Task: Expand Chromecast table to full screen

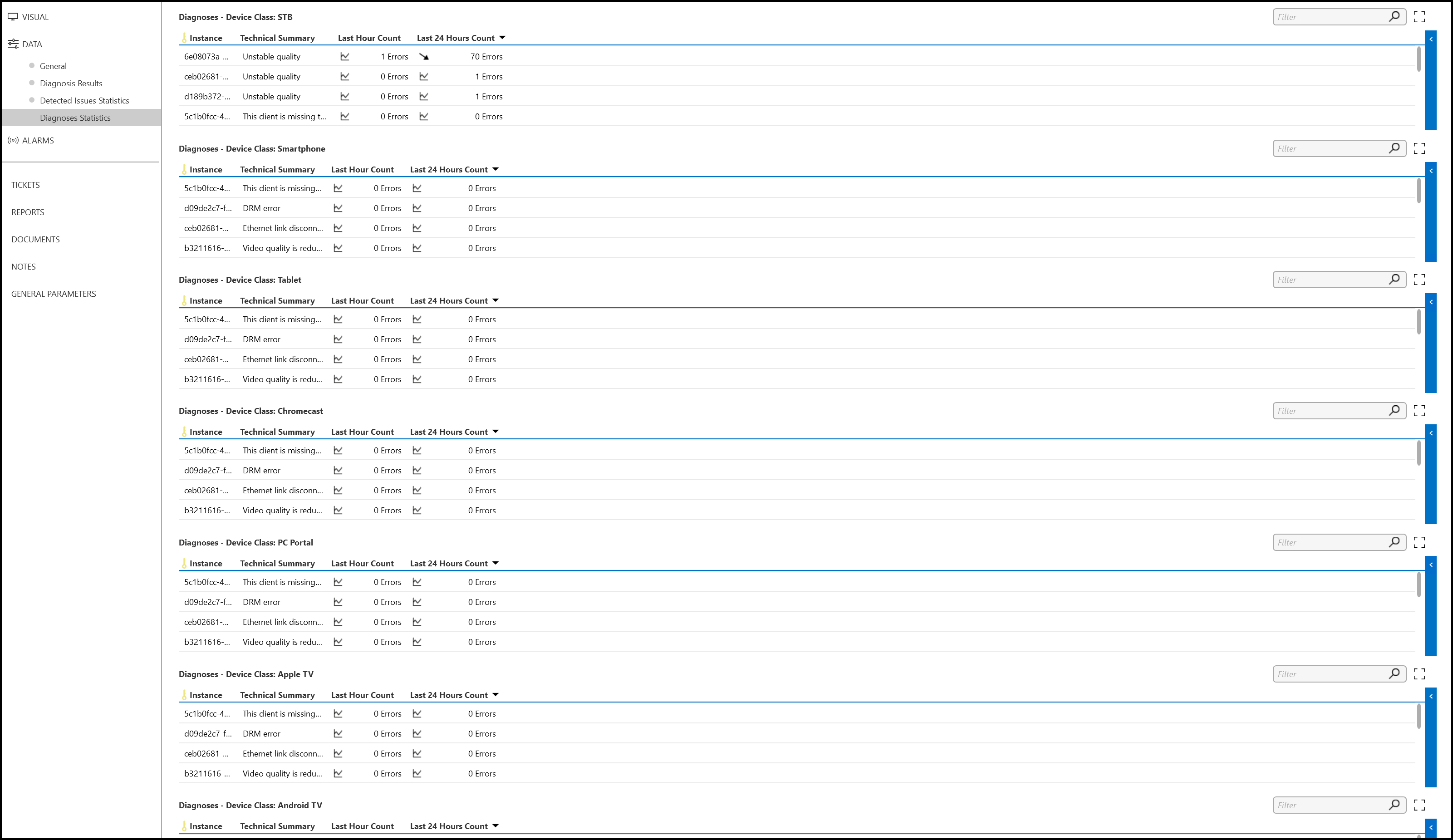Action: pyautogui.click(x=1419, y=411)
